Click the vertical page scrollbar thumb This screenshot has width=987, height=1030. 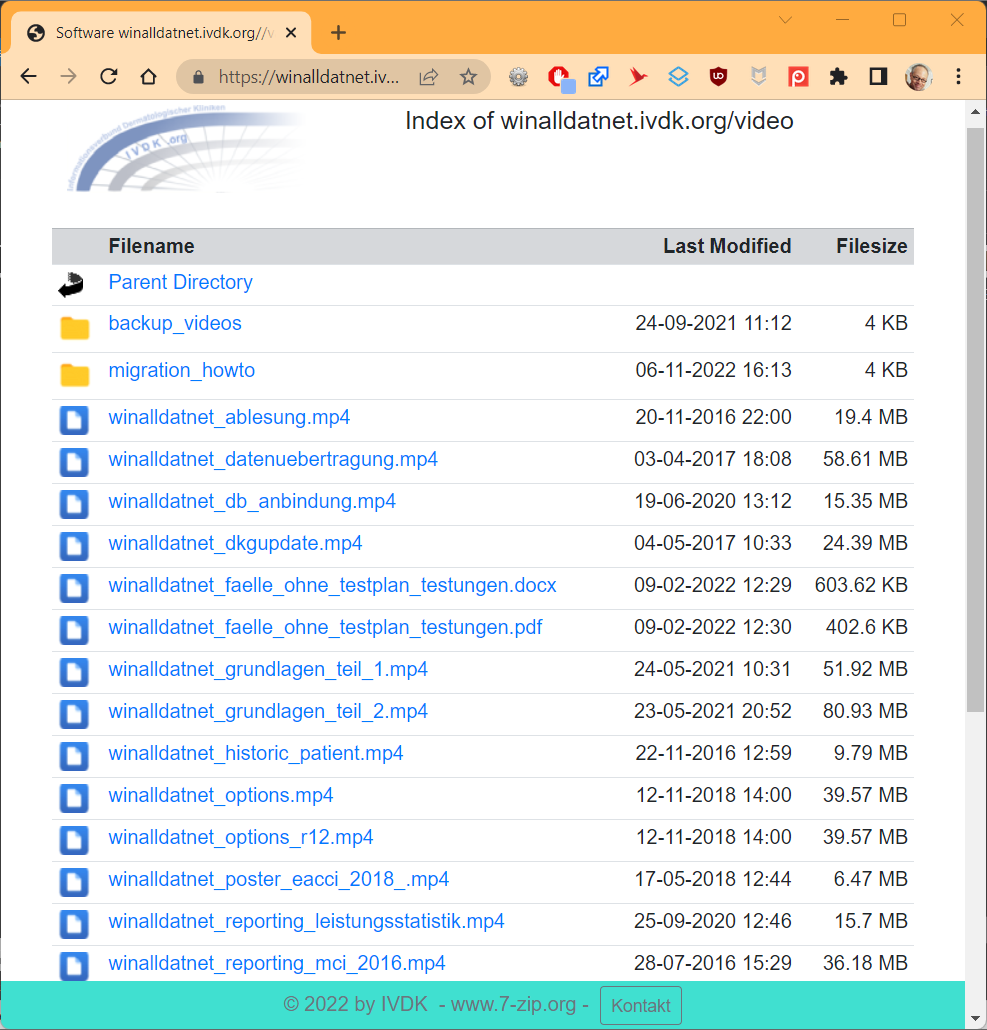[x=974, y=420]
